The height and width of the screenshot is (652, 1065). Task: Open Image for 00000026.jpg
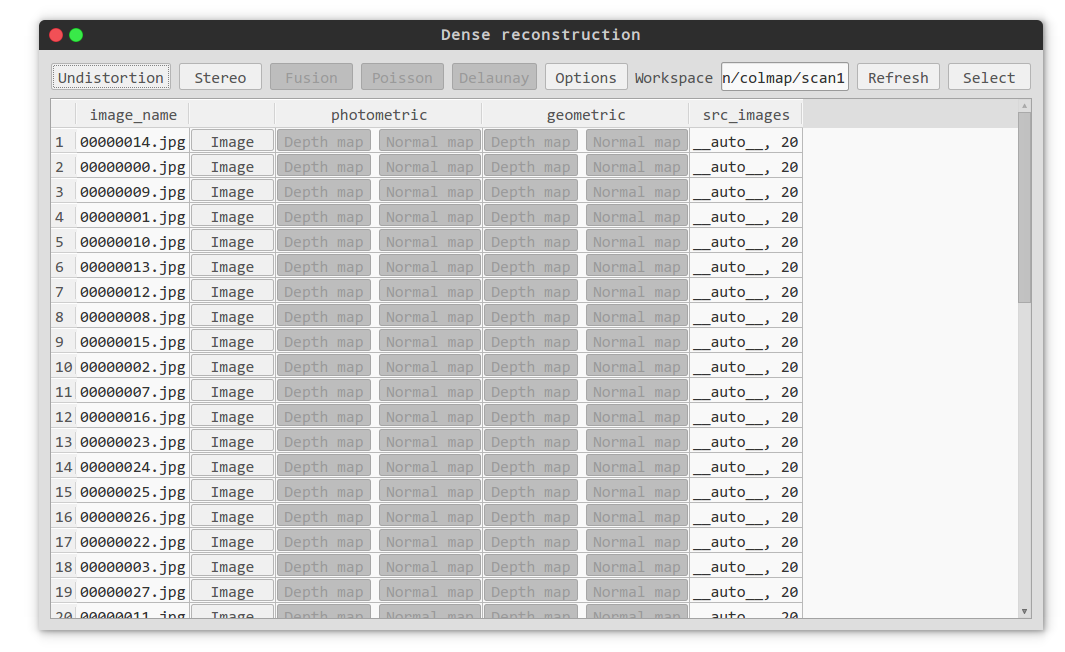(232, 517)
